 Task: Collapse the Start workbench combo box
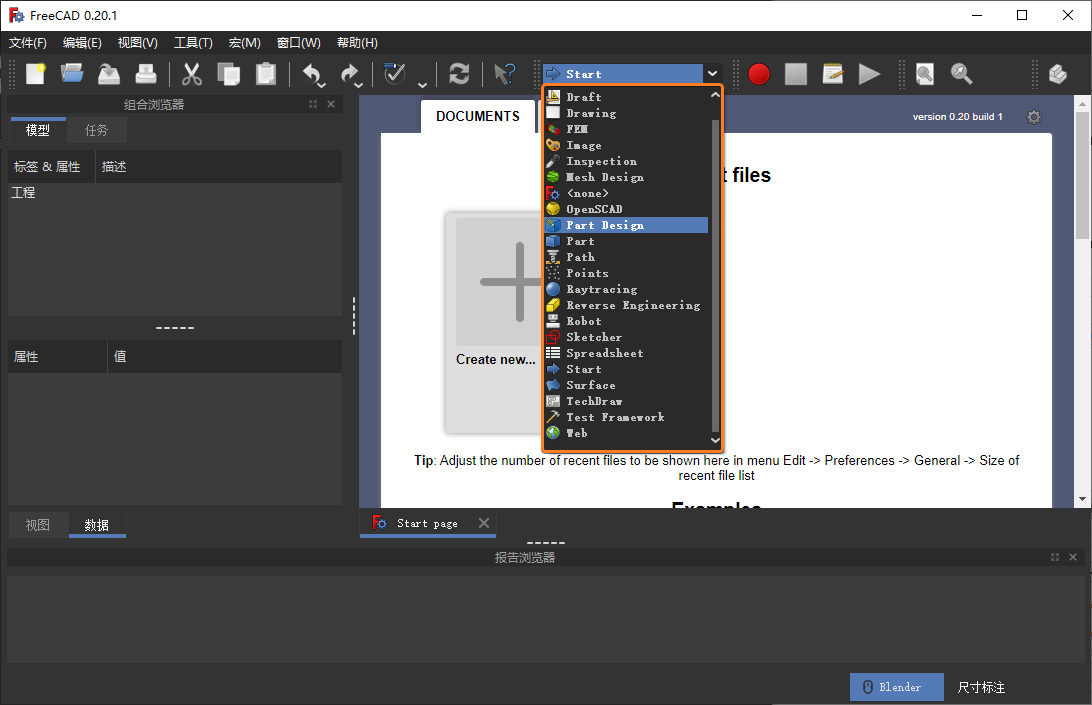point(712,73)
